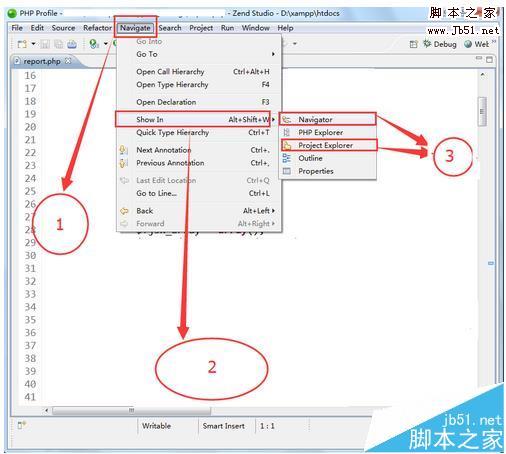
Task: Expand the Back history submenu arrow
Action: coord(273,211)
